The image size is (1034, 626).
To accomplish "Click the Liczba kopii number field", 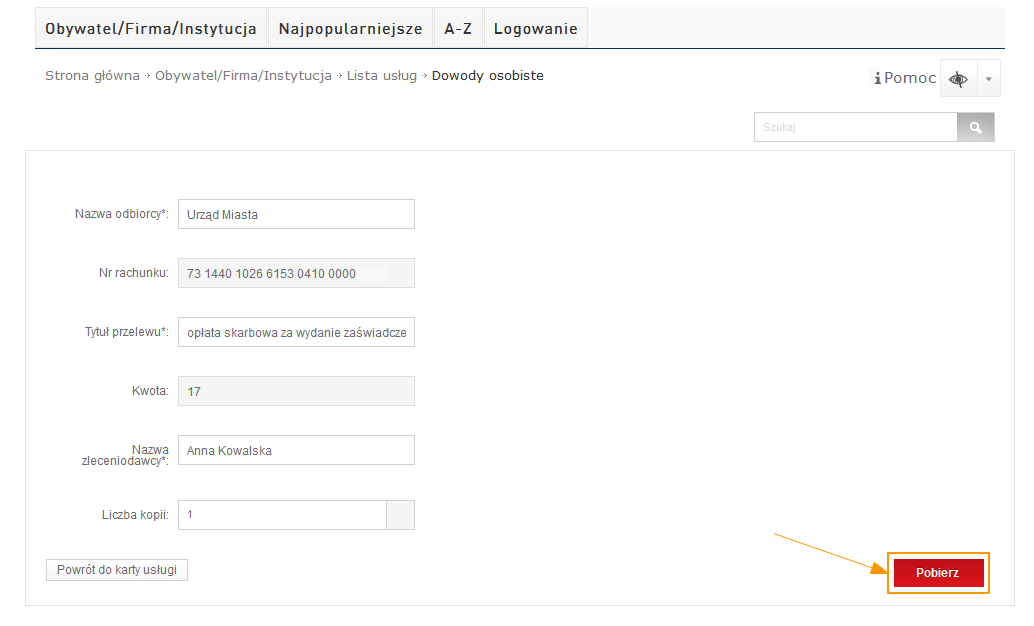I will (281, 515).
